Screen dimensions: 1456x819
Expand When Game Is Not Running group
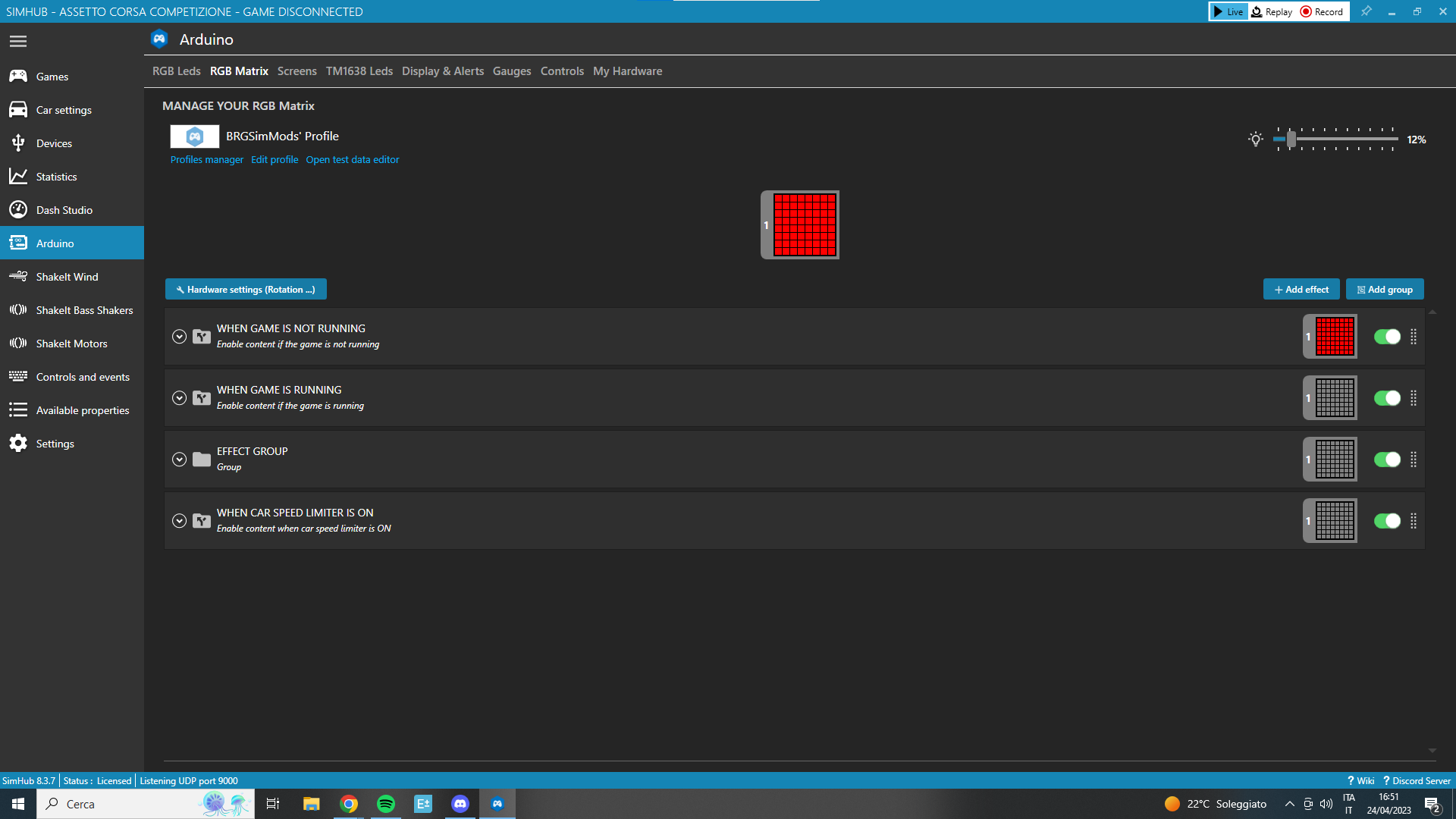tap(179, 337)
